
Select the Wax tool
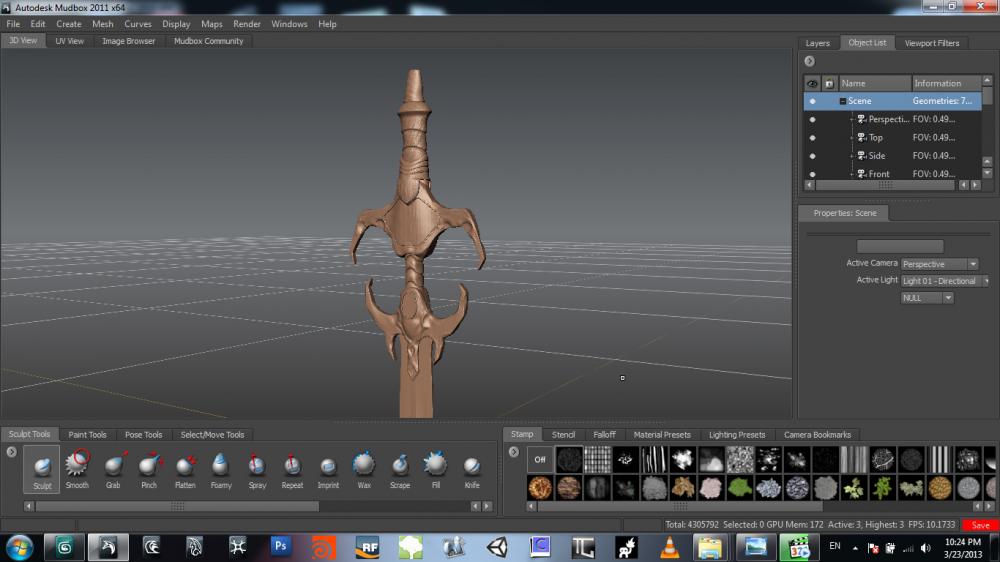pyautogui.click(x=364, y=466)
